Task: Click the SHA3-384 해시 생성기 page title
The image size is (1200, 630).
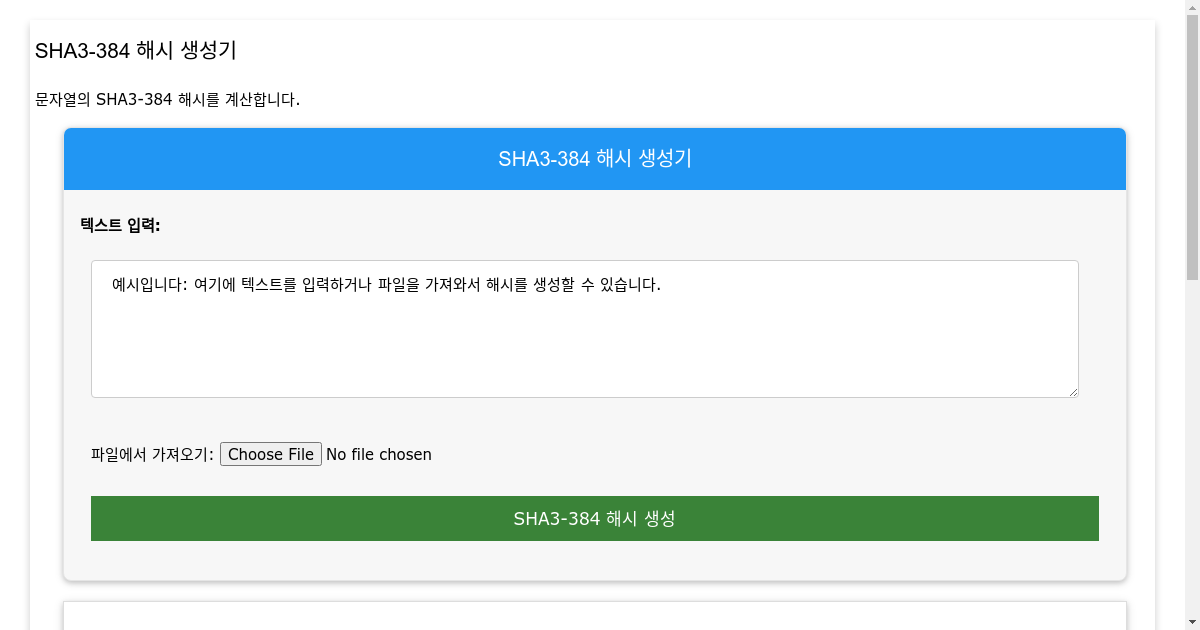Action: tap(135, 50)
